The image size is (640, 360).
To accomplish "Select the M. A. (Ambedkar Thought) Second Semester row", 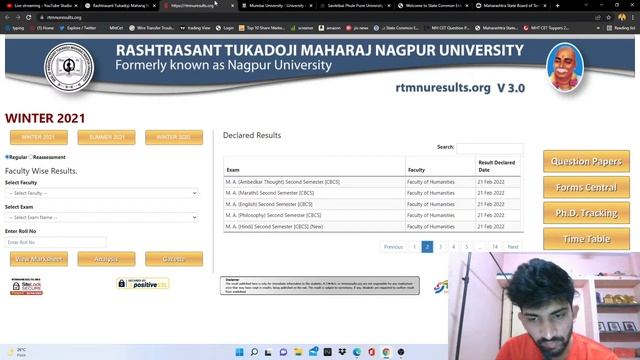I will pos(372,182).
